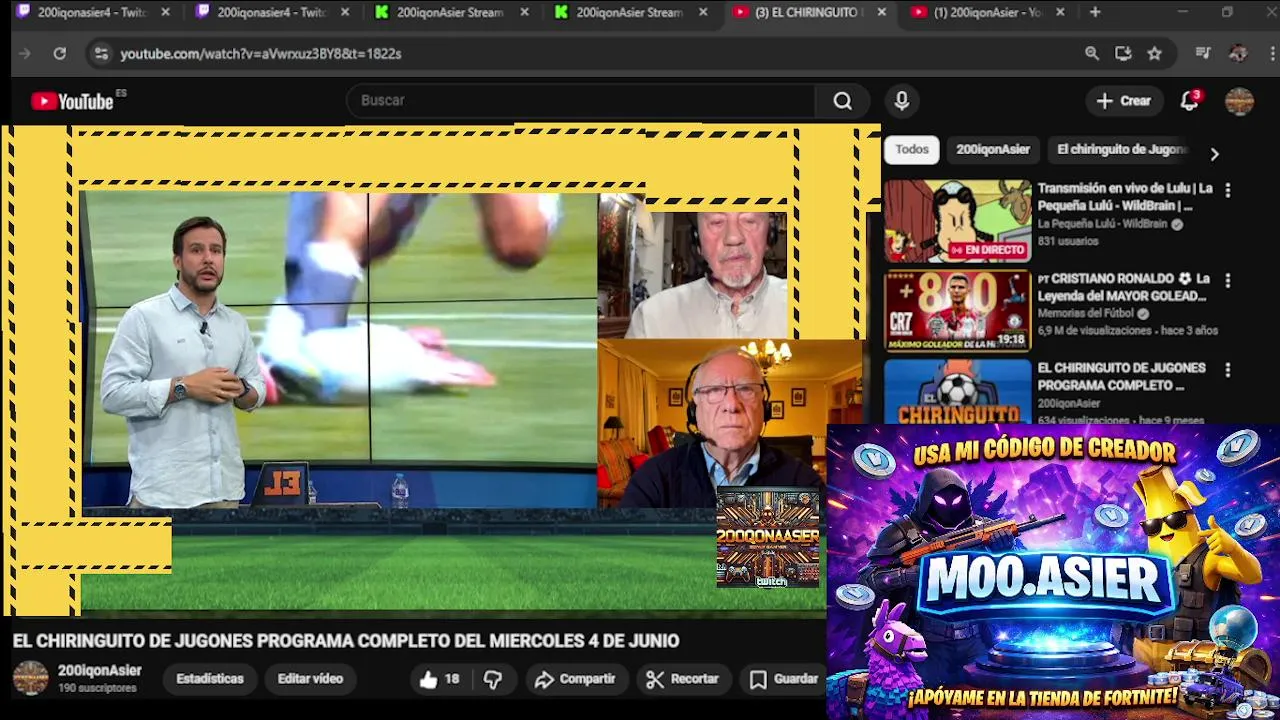Open the notifications bell
1280x720 pixels.
click(1189, 101)
